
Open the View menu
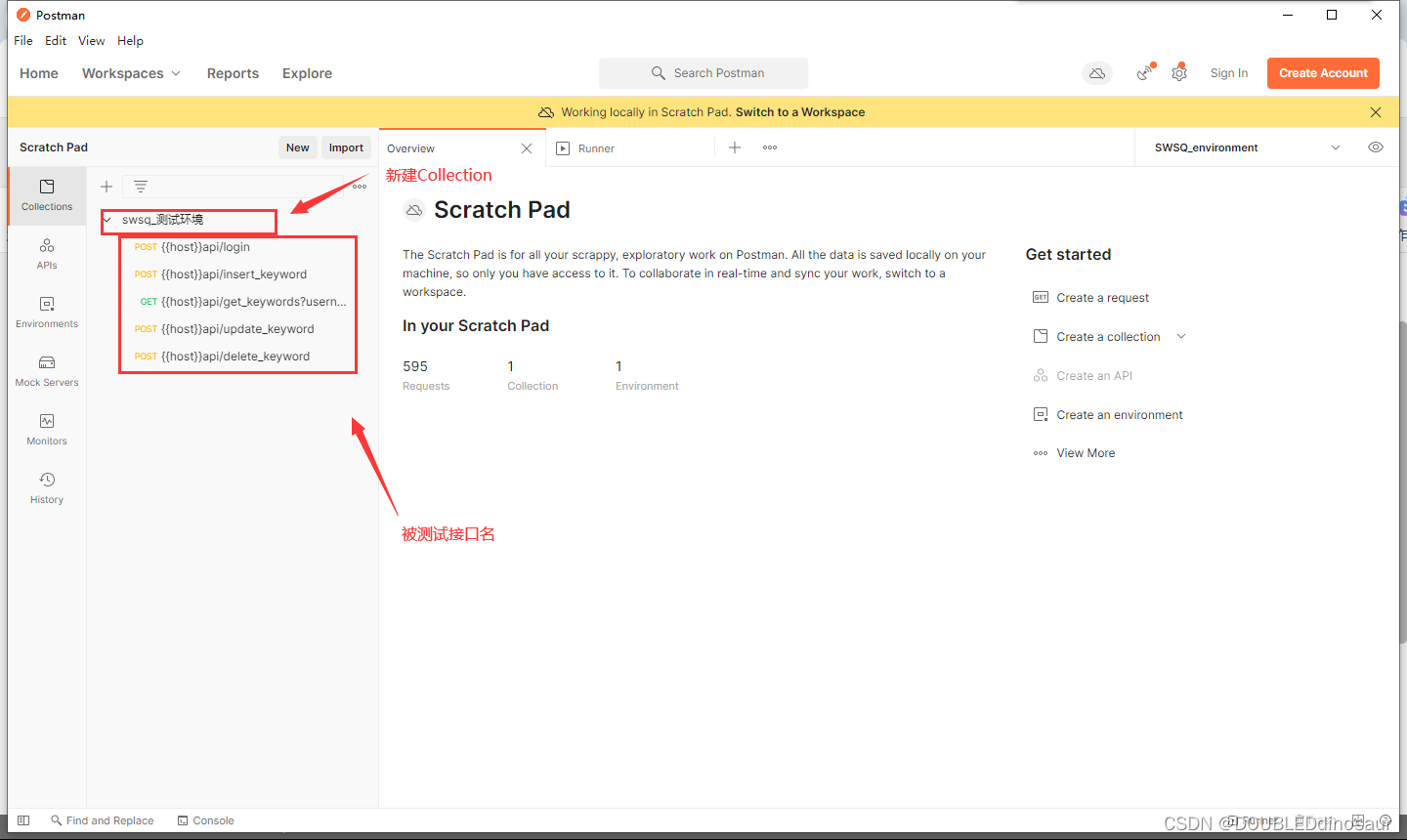[92, 41]
